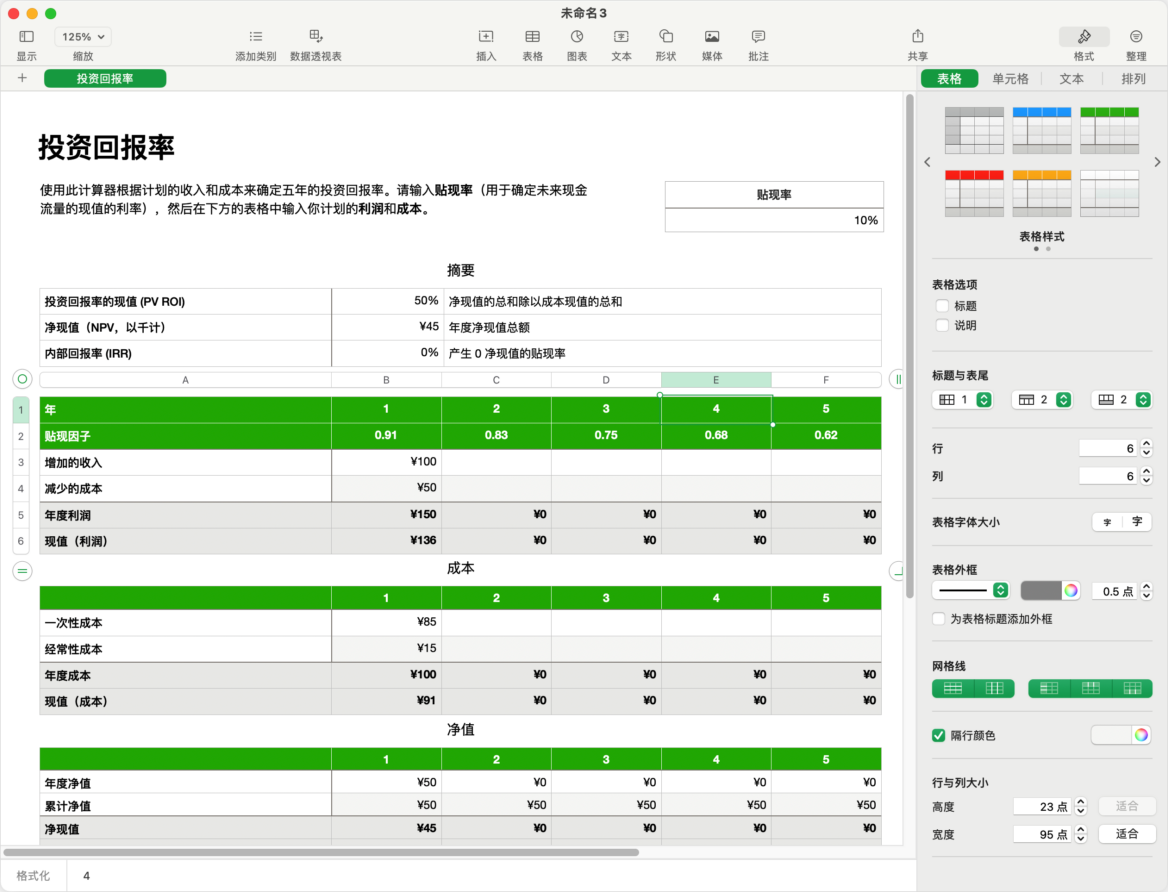Viewport: 1168px width, 892px height.
Task: Click the 适合 button beside 宽度
Action: point(1126,834)
